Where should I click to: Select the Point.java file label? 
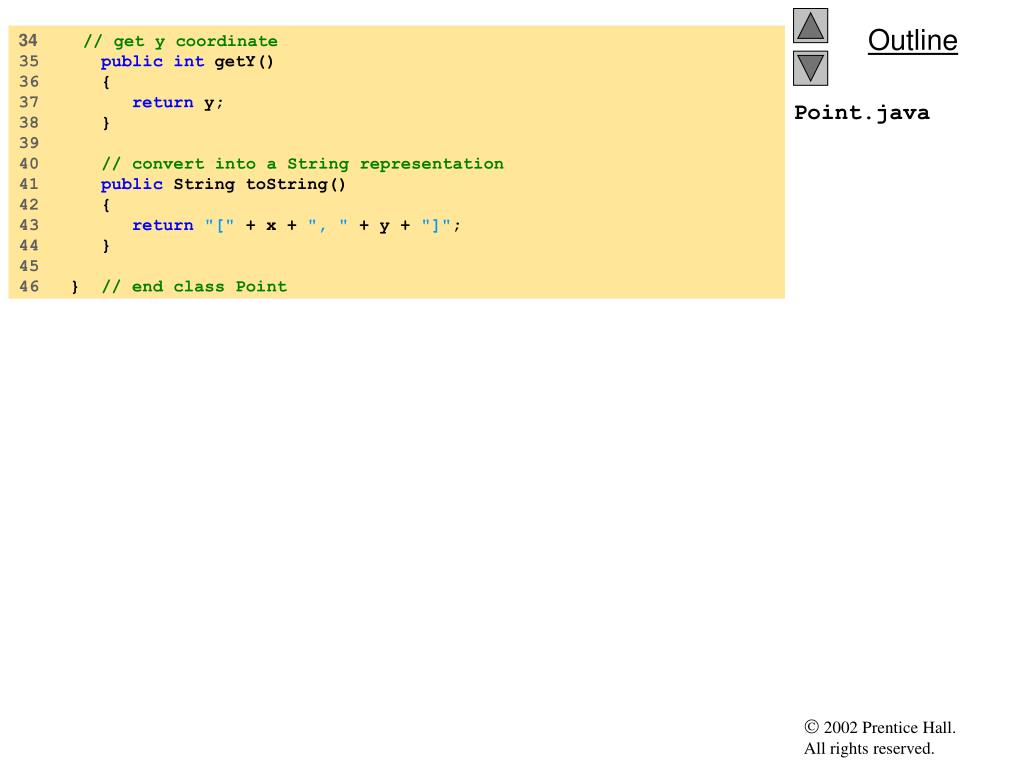tap(861, 113)
